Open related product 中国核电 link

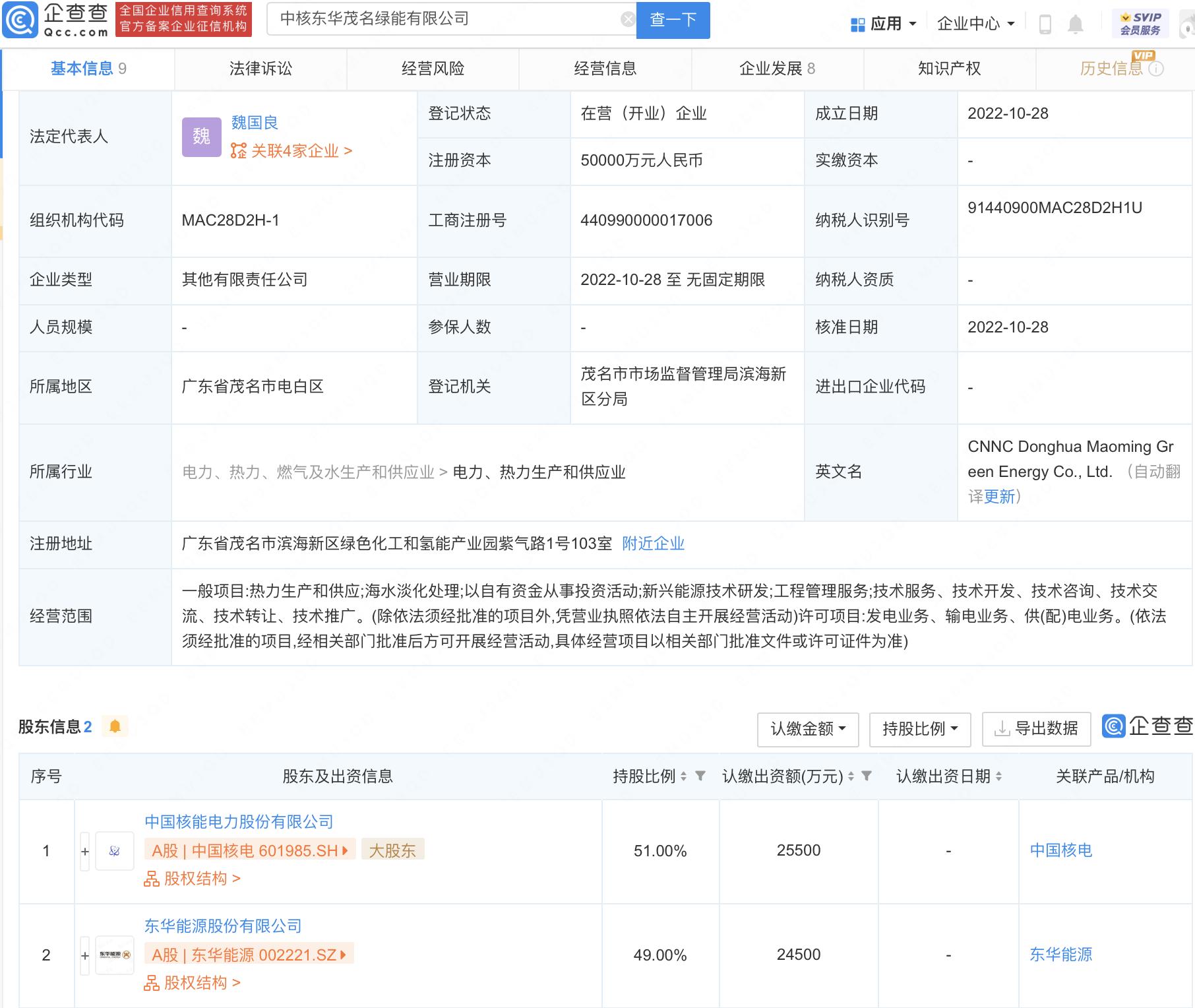click(x=1061, y=850)
